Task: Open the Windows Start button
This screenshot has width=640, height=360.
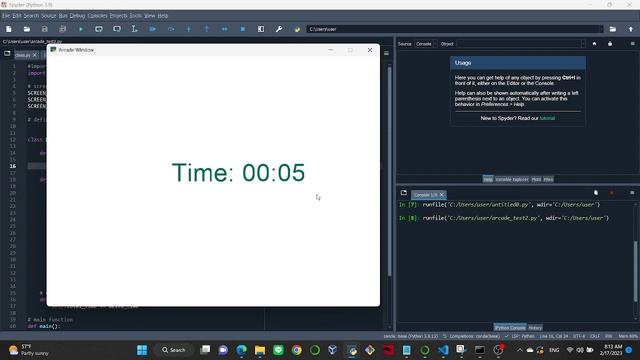Action: (142, 350)
